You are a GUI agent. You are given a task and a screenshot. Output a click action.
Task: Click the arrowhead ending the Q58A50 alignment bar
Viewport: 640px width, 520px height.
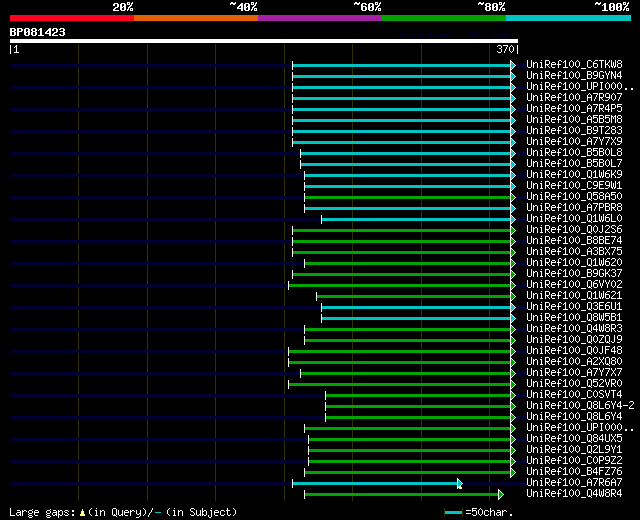click(x=513, y=198)
